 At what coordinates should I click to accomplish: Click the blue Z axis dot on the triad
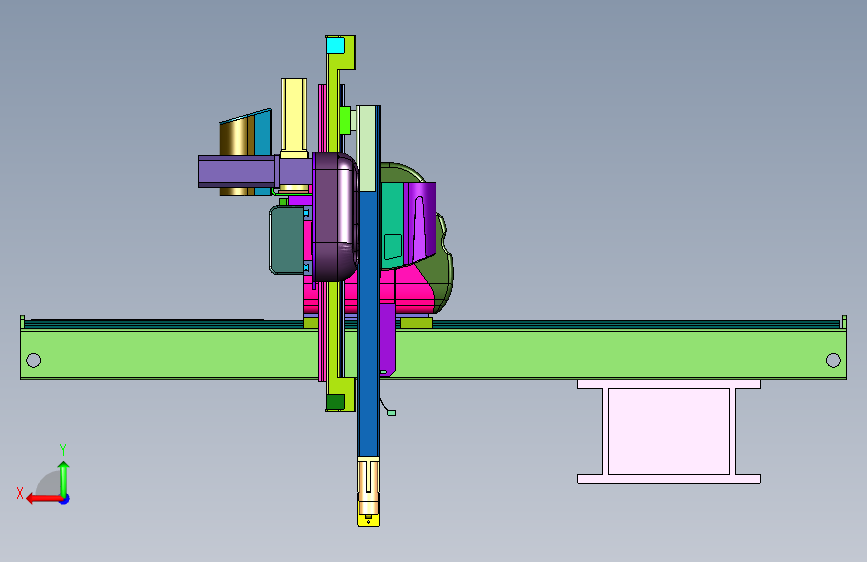(65, 499)
